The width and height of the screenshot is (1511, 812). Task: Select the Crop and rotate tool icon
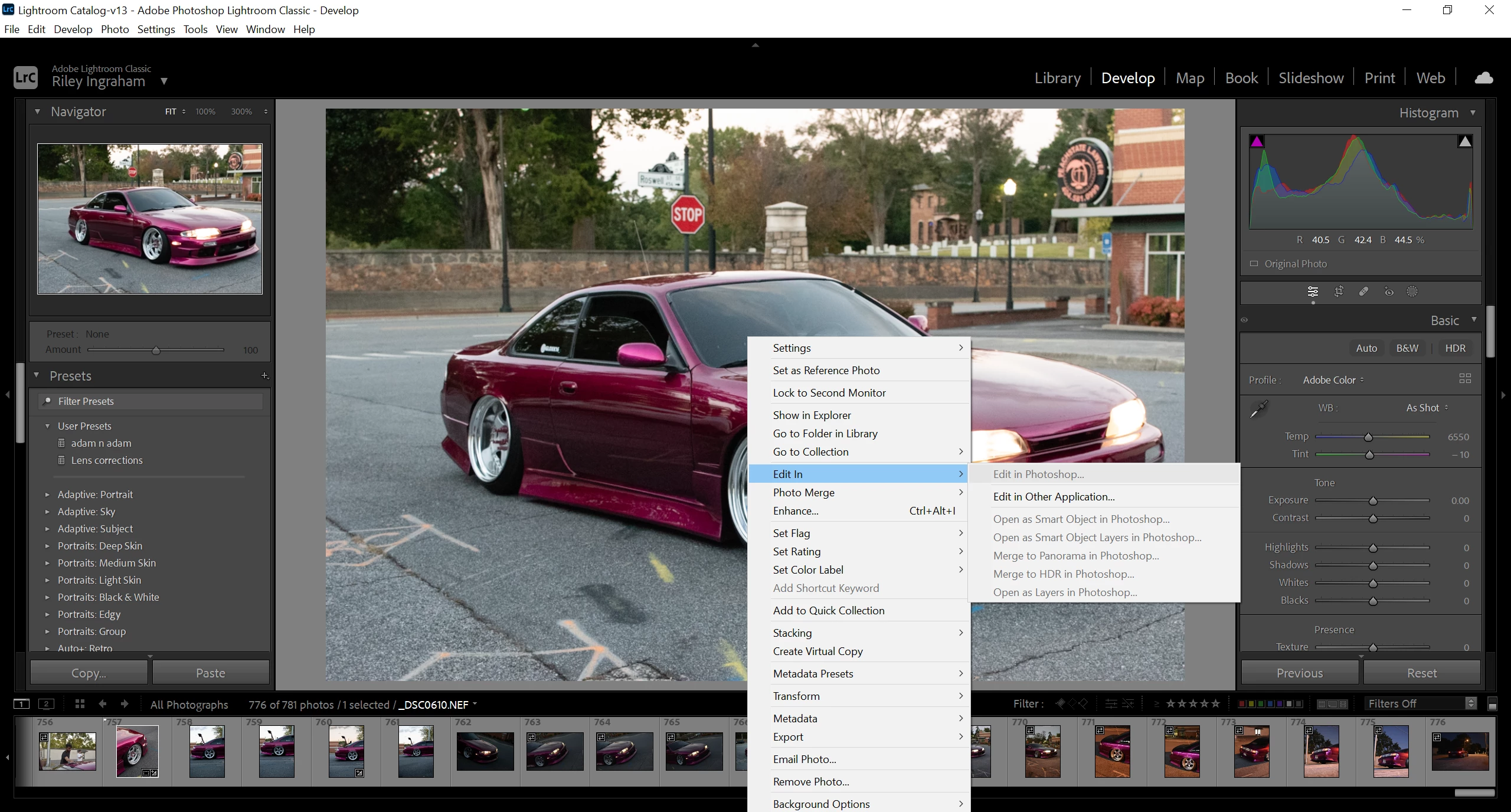pos(1338,292)
